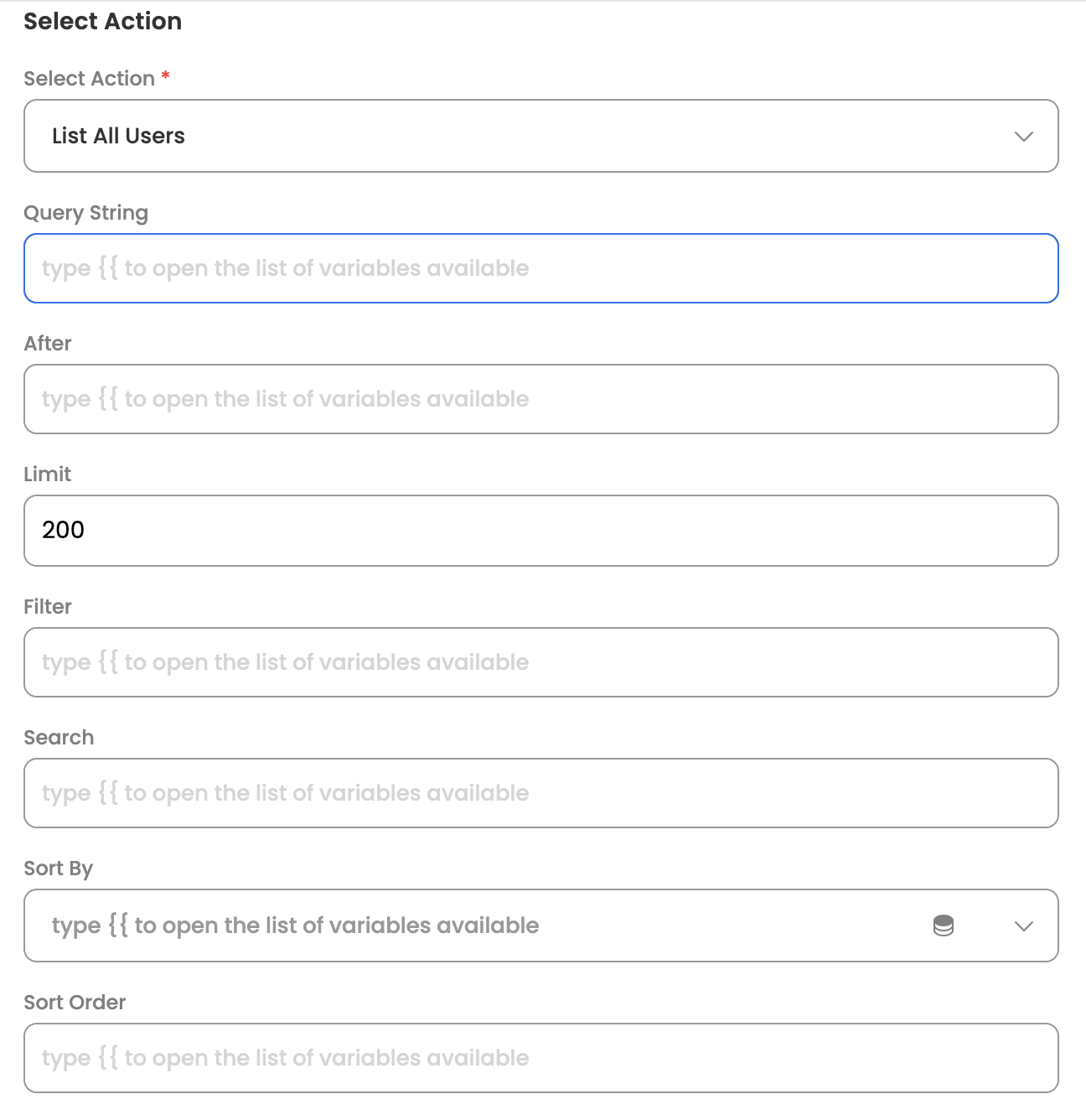Screen dimensions: 1086x1120
Task: Click the database icon in Sort By field
Action: (944, 926)
